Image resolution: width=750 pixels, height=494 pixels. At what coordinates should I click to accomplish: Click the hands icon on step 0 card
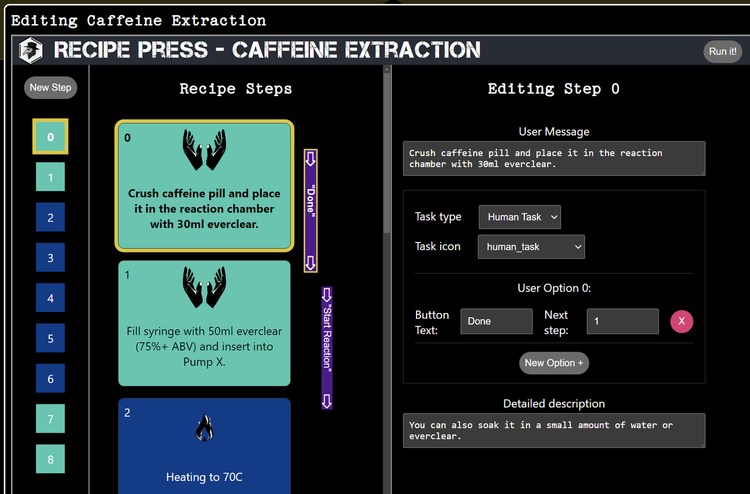pos(205,150)
